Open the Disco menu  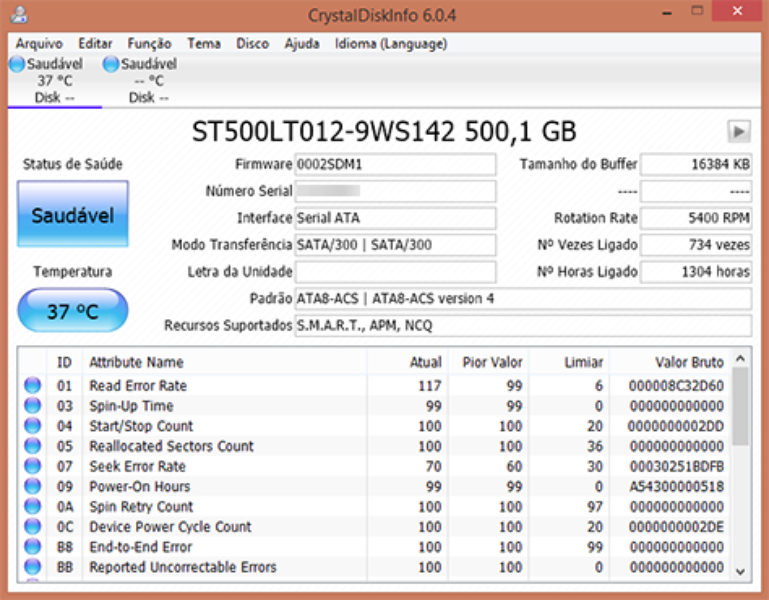(x=253, y=44)
